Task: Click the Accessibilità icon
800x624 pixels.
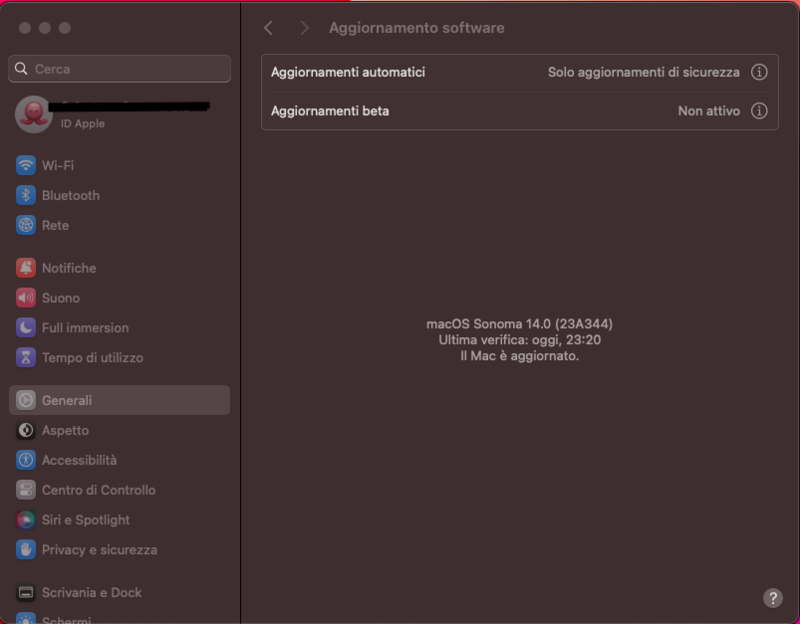Action: coord(26,460)
